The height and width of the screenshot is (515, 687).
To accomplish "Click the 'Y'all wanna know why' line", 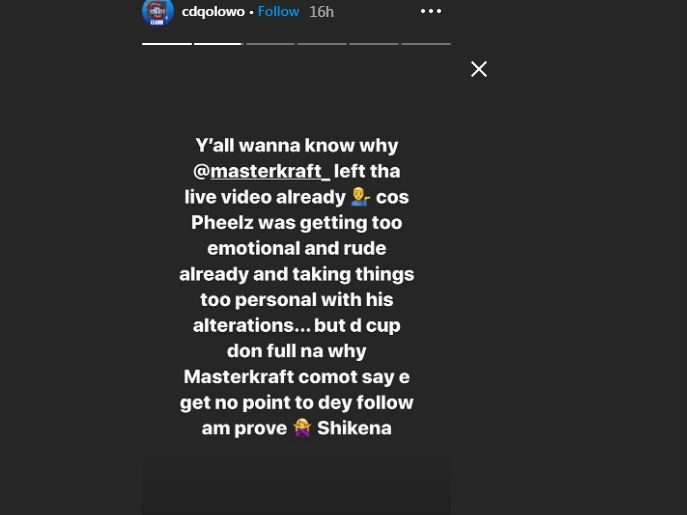I will [x=297, y=146].
